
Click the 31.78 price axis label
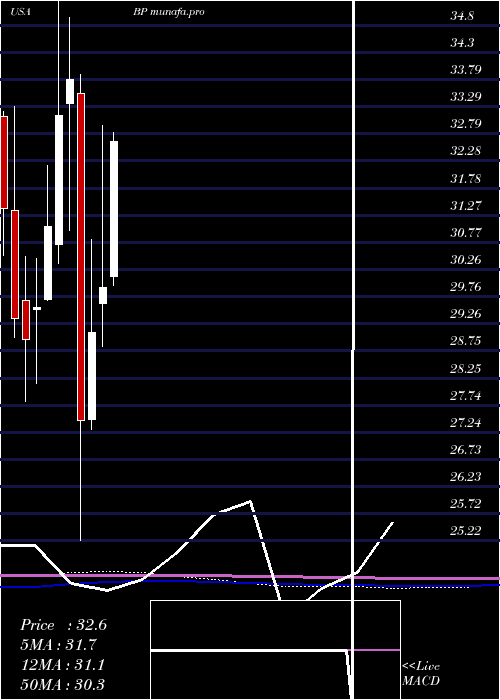[x=466, y=179]
